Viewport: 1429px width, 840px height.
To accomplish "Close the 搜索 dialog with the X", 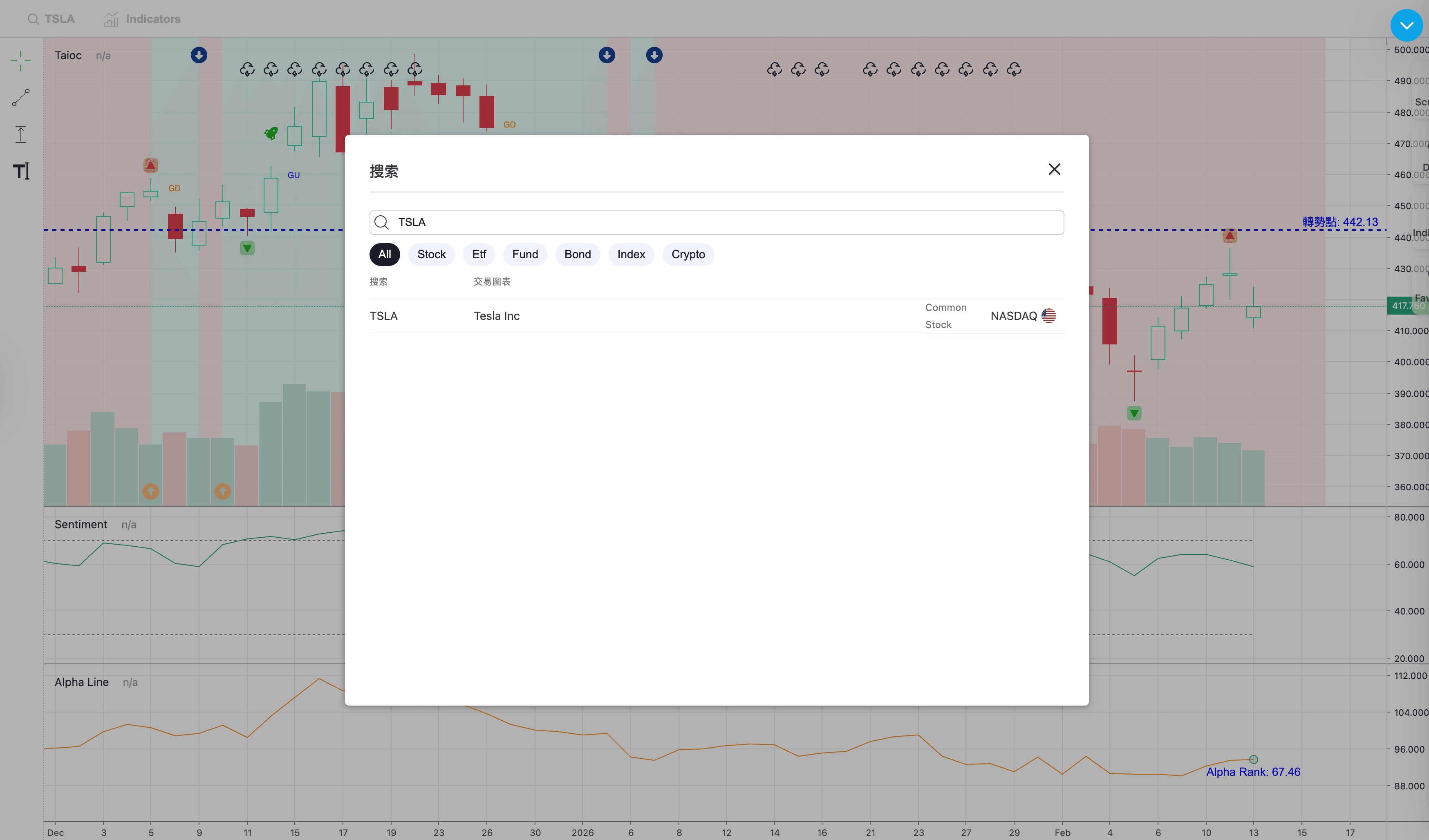I will pyautogui.click(x=1054, y=170).
